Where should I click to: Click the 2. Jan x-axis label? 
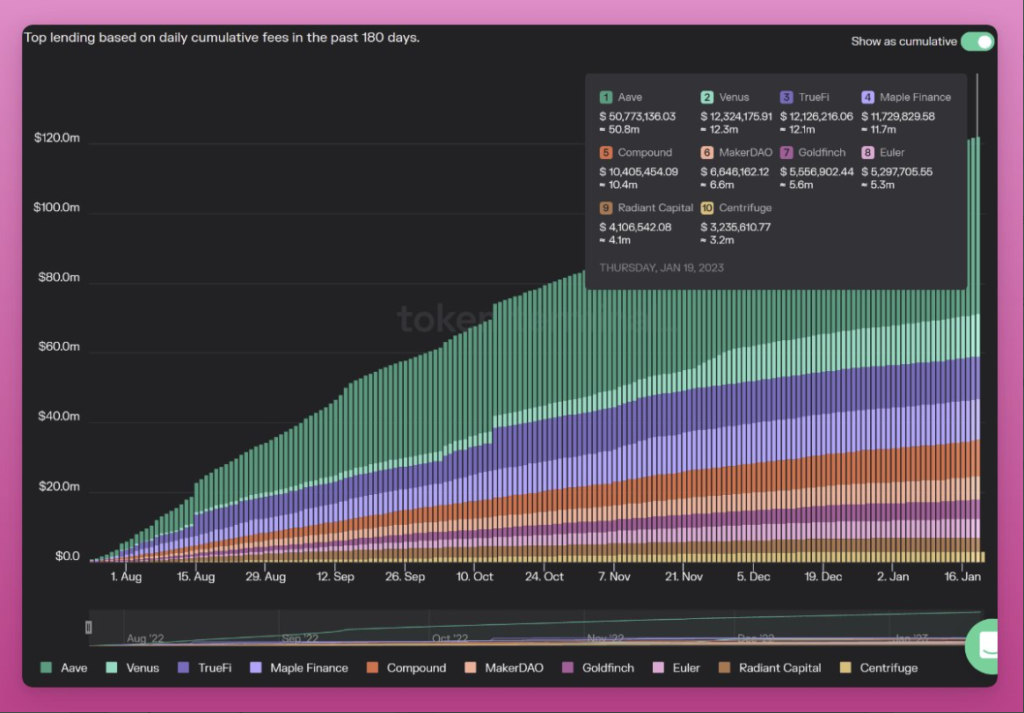pos(893,577)
